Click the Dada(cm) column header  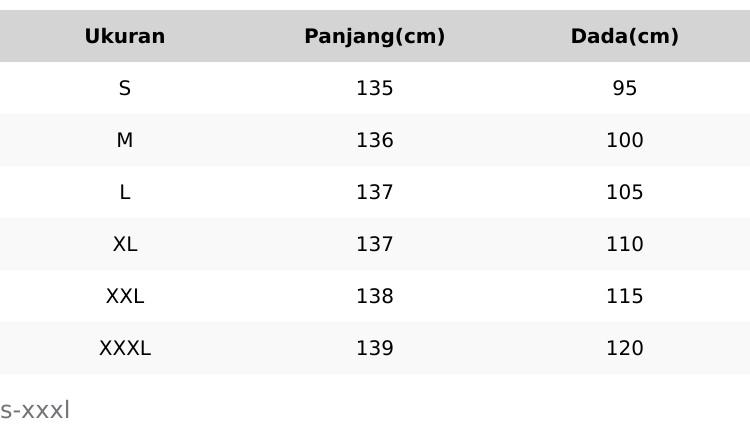pos(624,37)
